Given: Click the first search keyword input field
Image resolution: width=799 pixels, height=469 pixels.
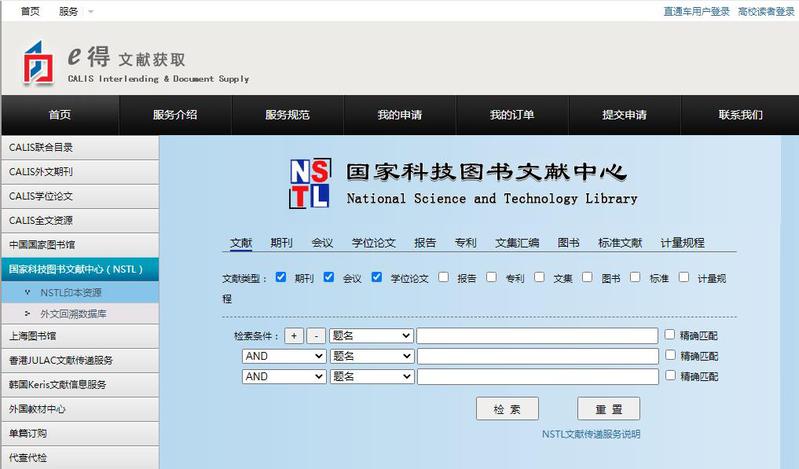Looking at the screenshot, I should point(537,336).
